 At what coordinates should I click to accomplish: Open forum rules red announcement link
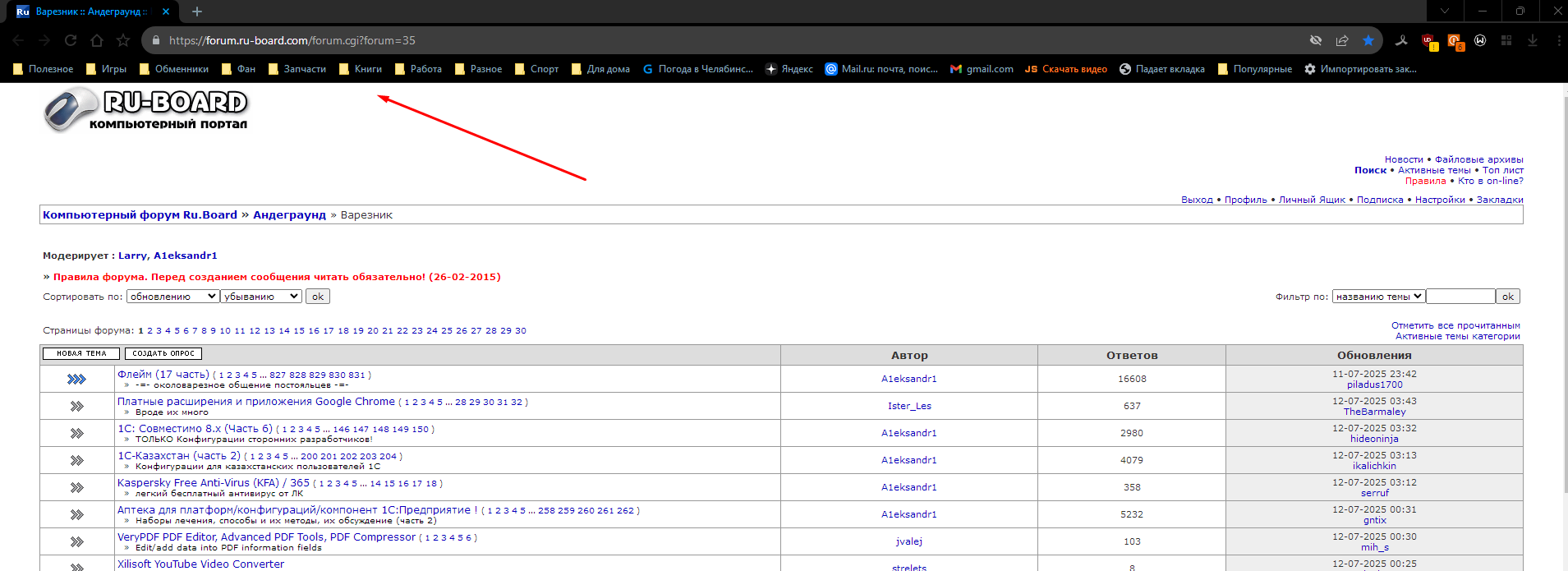pos(277,277)
